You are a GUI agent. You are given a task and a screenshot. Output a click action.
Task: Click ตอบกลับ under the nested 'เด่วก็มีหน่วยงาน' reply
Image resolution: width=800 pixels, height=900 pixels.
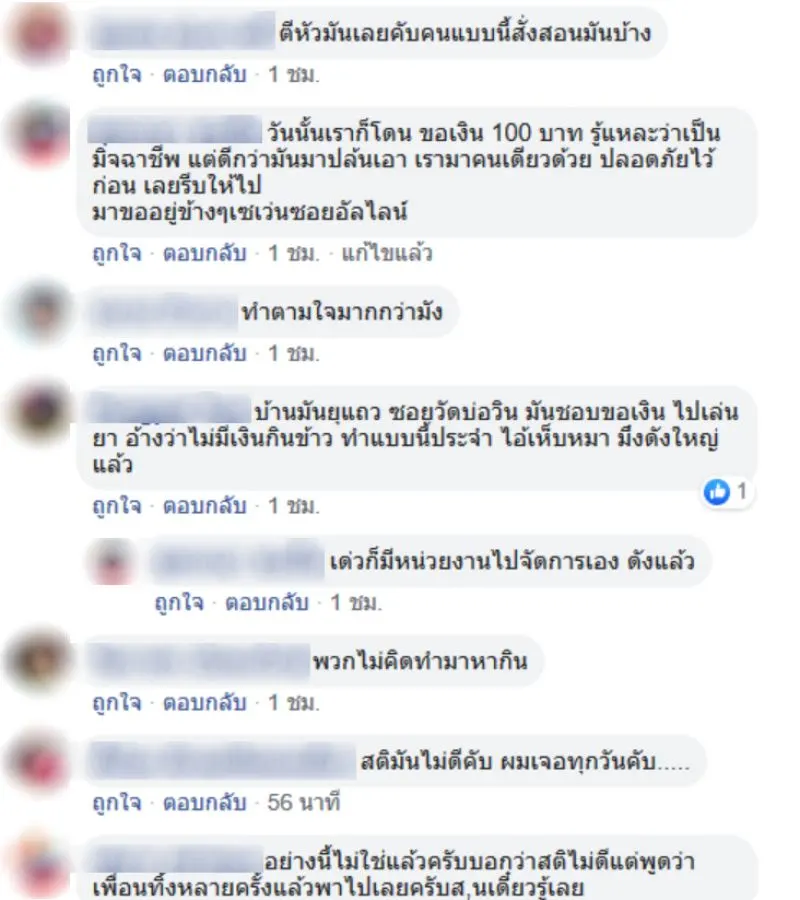pyautogui.click(x=267, y=602)
